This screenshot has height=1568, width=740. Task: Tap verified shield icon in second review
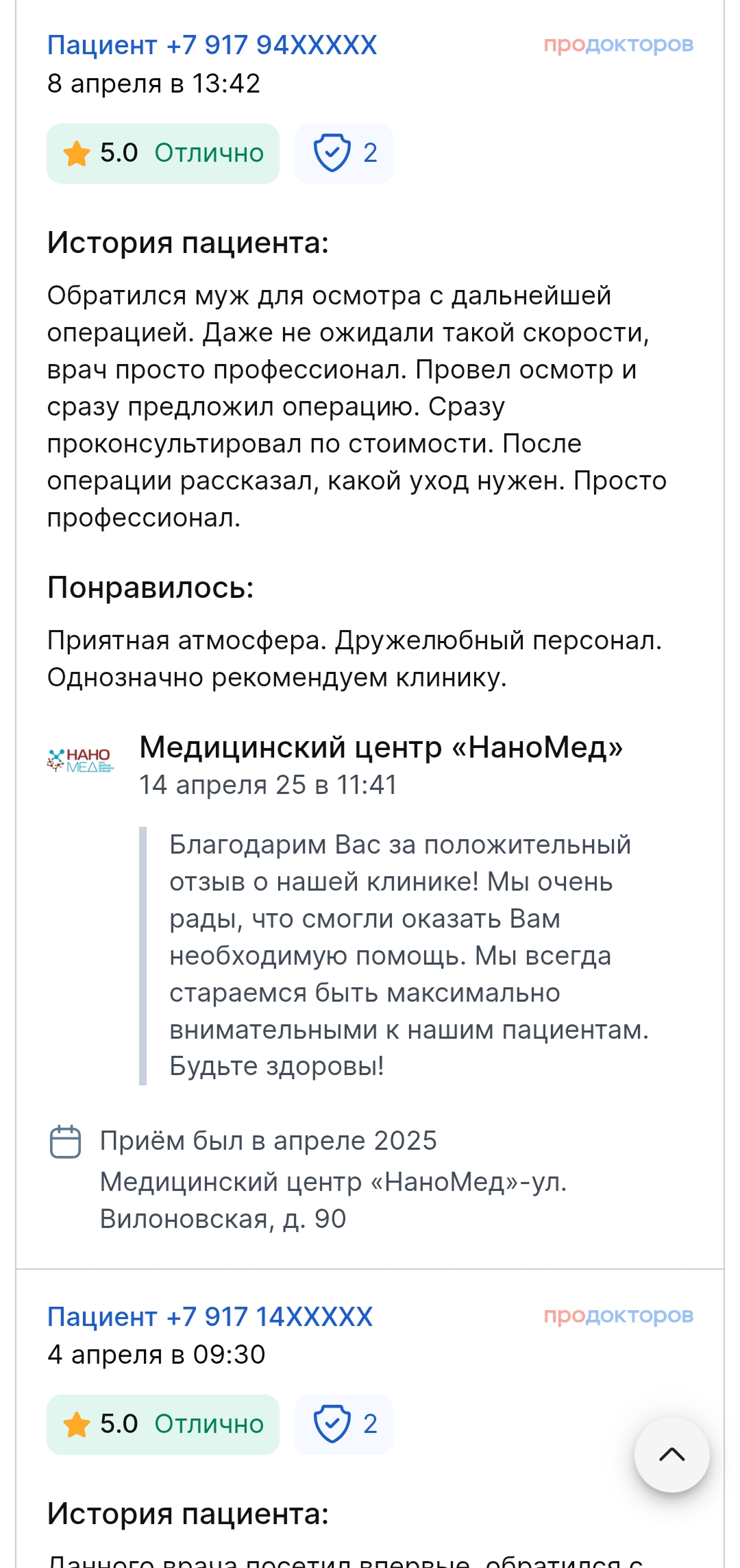(332, 1424)
